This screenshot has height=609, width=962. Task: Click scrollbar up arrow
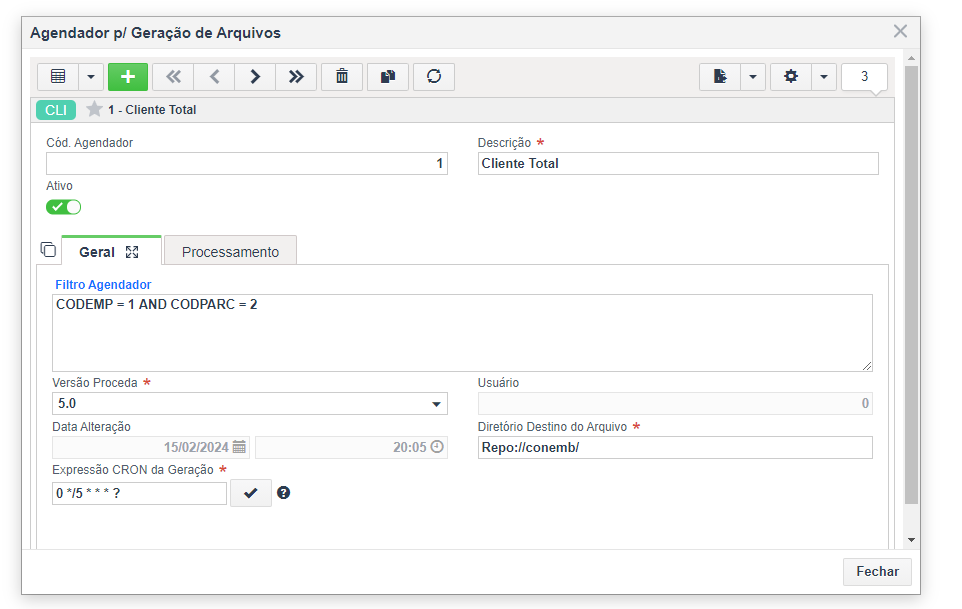(x=912, y=58)
